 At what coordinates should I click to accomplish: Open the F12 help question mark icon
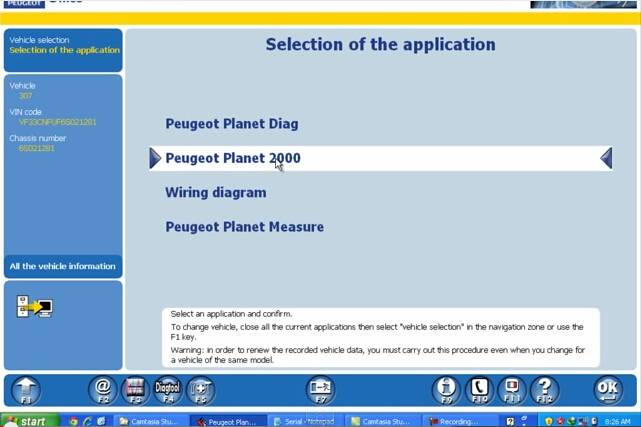point(545,390)
